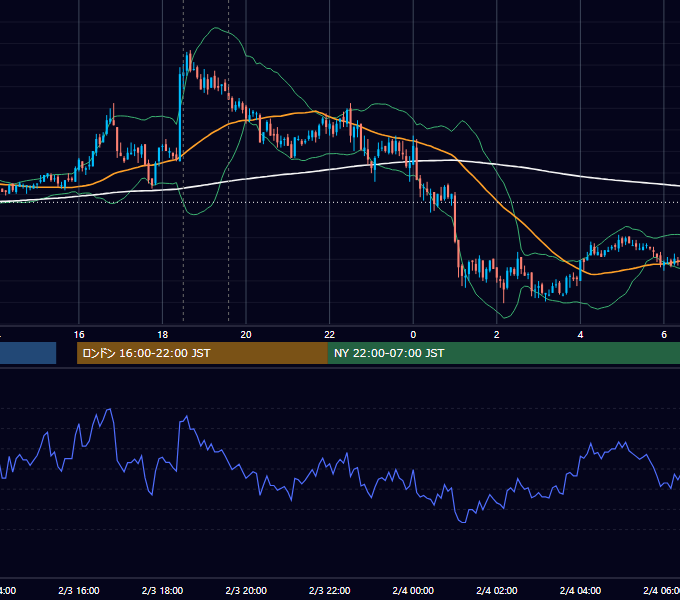This screenshot has height=600, width=680.
Task: Click the 2/3 18:00 date label
Action: coord(163,590)
